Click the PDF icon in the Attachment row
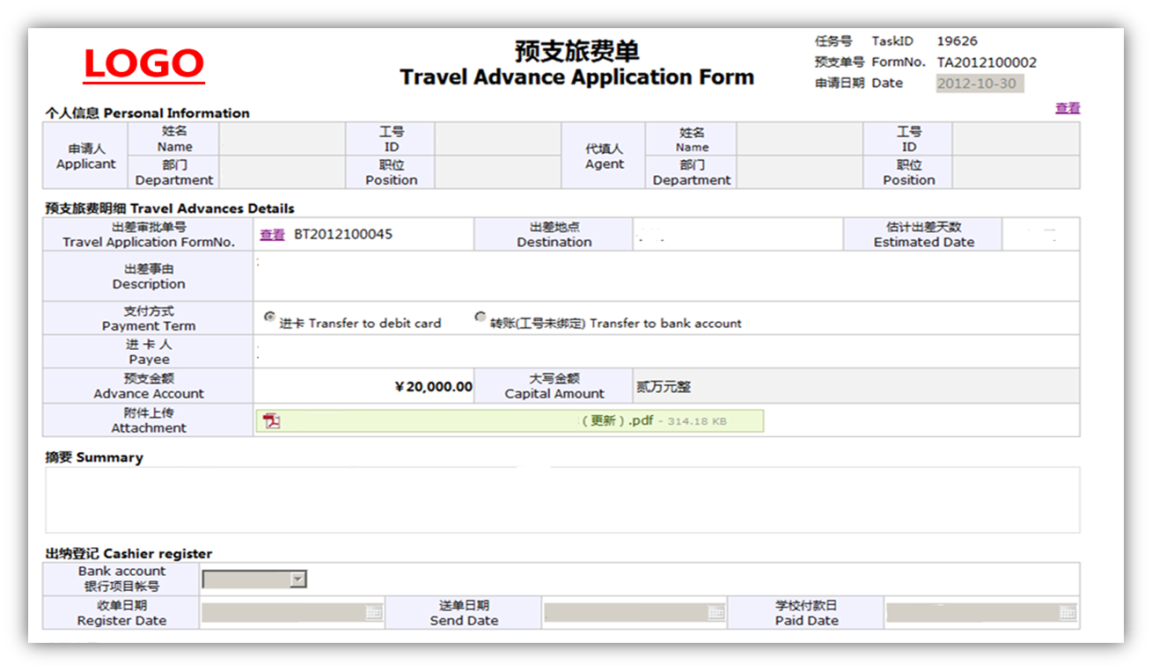The width and height of the screenshot is (1152, 671). tap(271, 421)
